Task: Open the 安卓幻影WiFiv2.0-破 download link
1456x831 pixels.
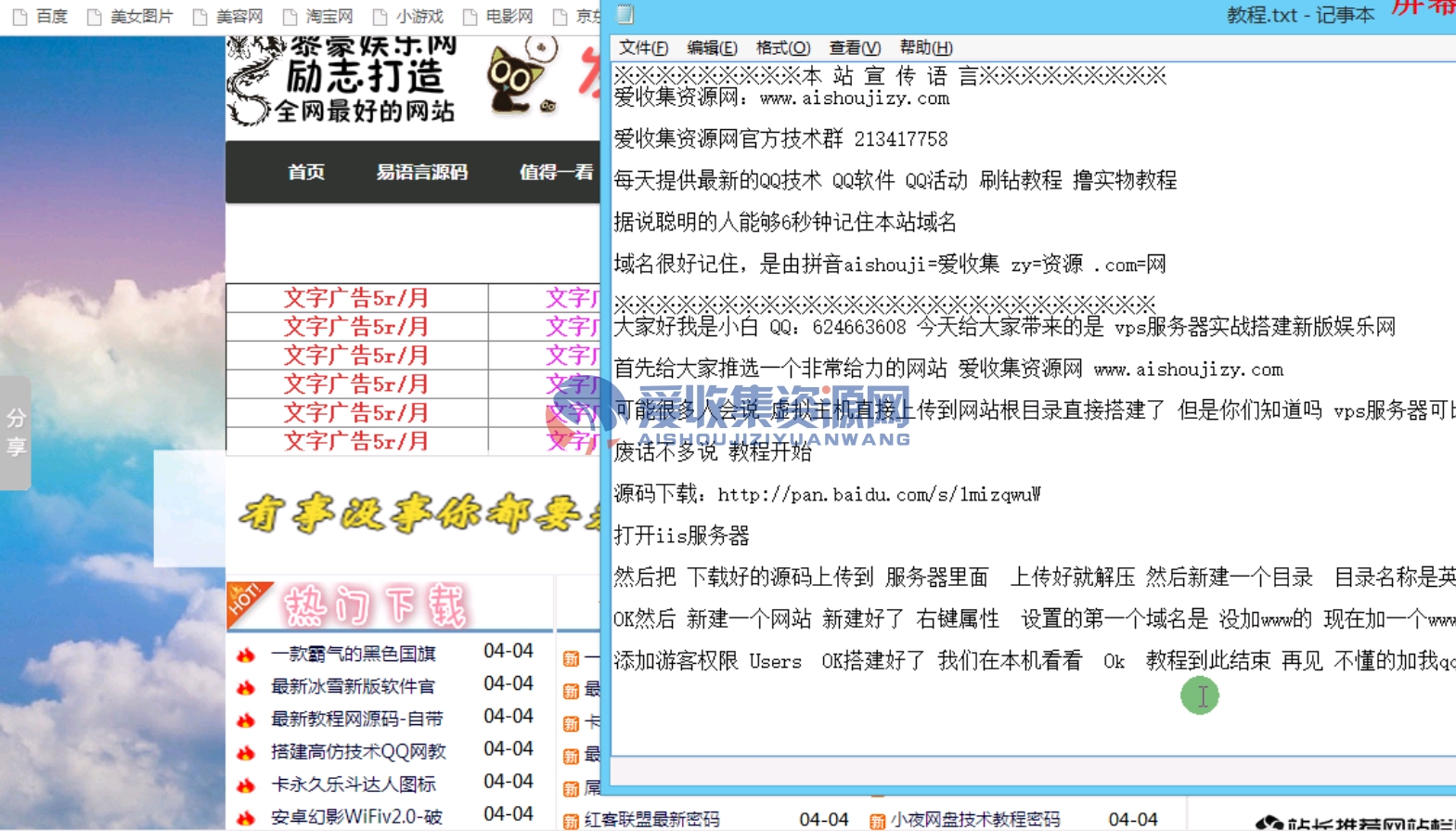Action: pos(357,816)
